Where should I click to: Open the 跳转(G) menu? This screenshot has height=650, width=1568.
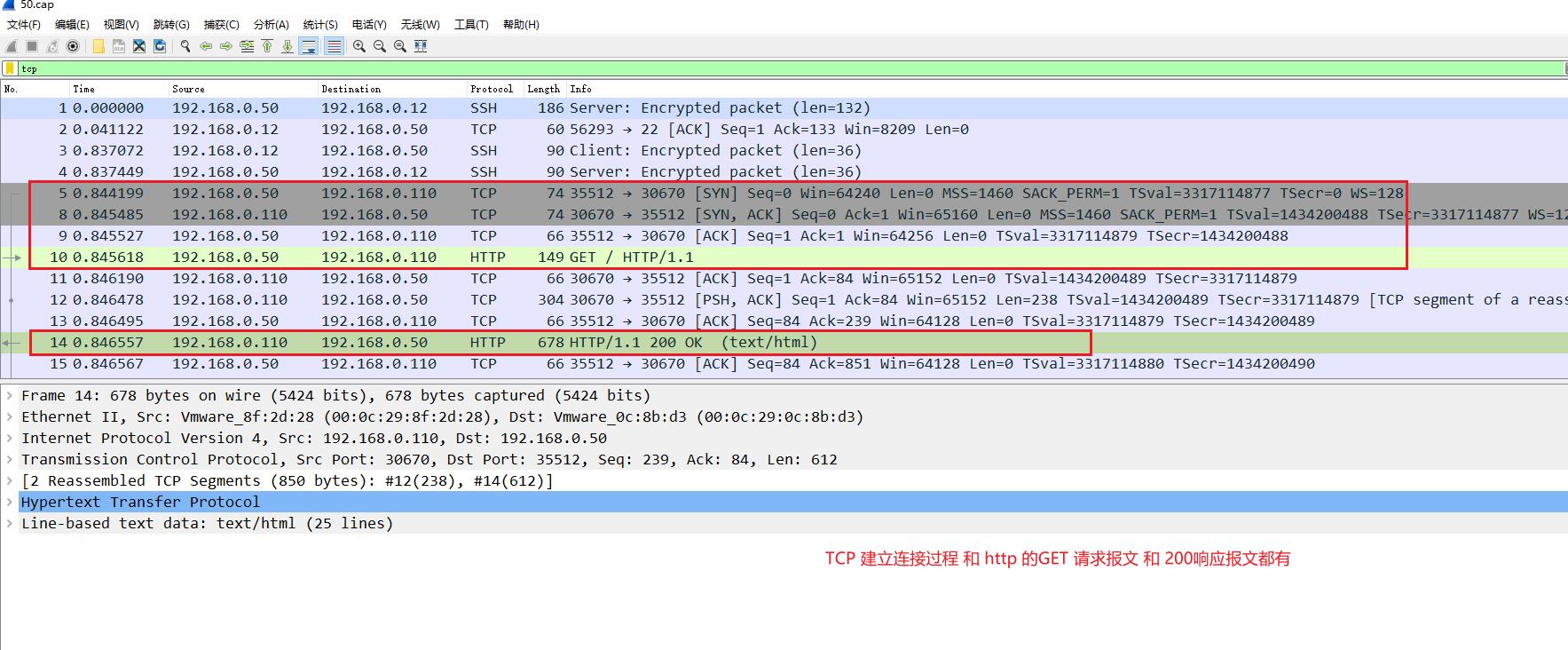coord(171,25)
